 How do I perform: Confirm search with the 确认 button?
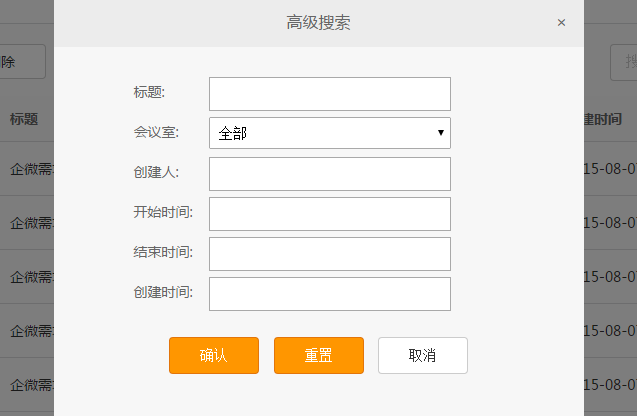214,355
